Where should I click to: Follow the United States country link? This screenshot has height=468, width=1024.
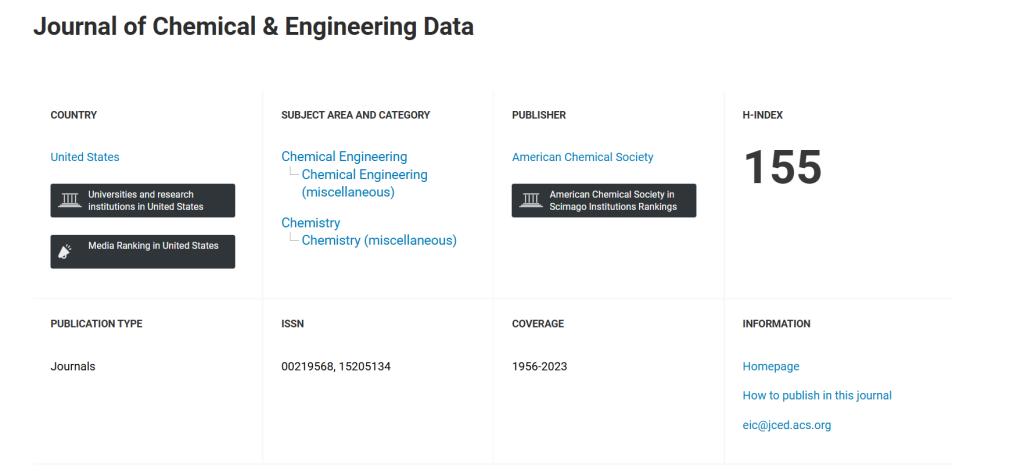(85, 157)
